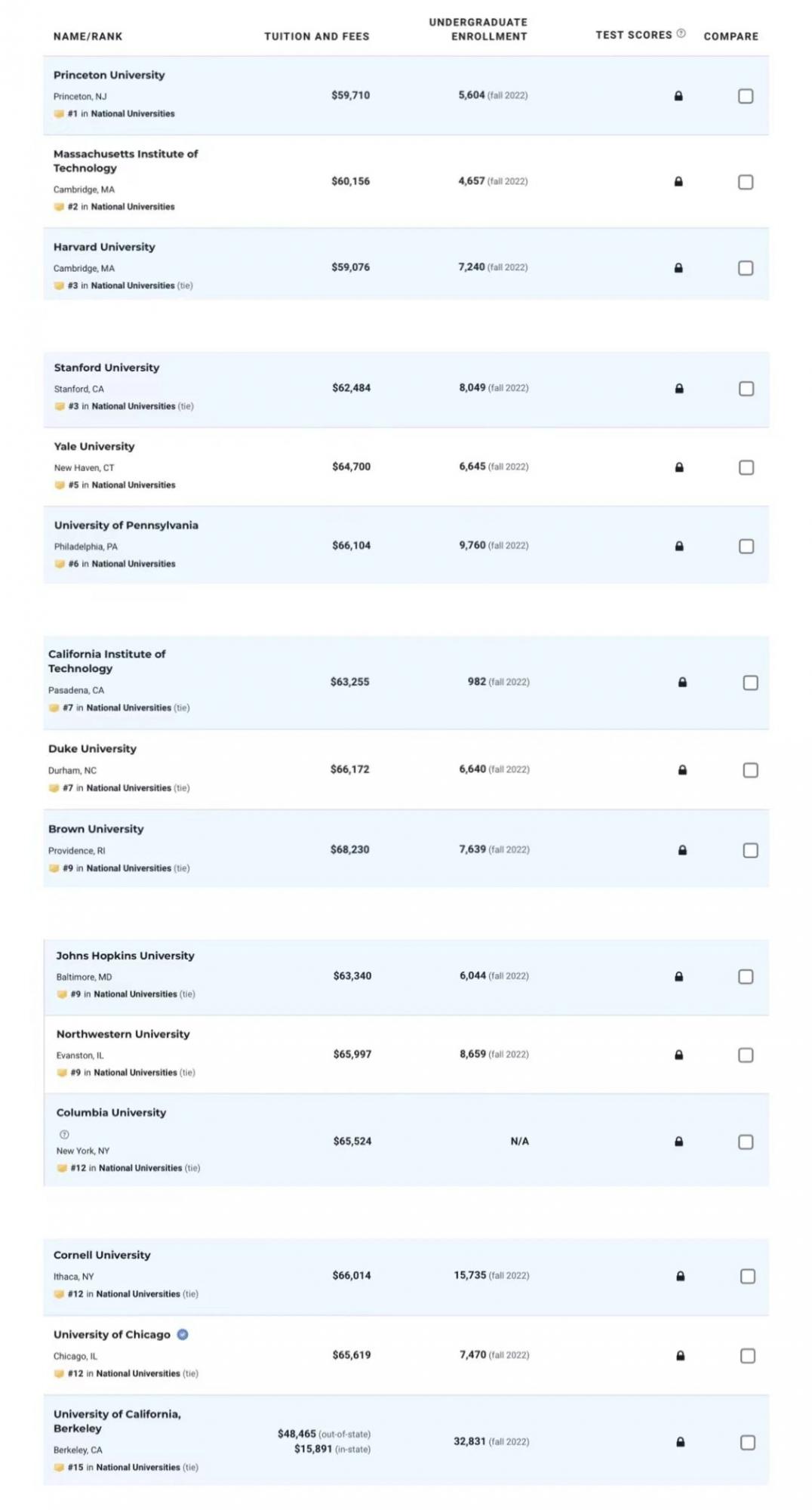This screenshot has height=1510, width=812.
Task: Click the verified badge beside University of Chicago
Action: tap(183, 1334)
